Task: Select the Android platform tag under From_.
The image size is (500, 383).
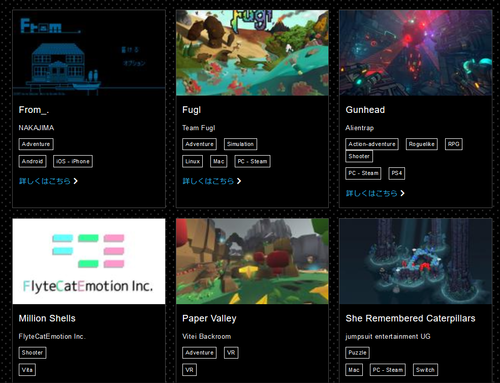Action: coord(32,161)
